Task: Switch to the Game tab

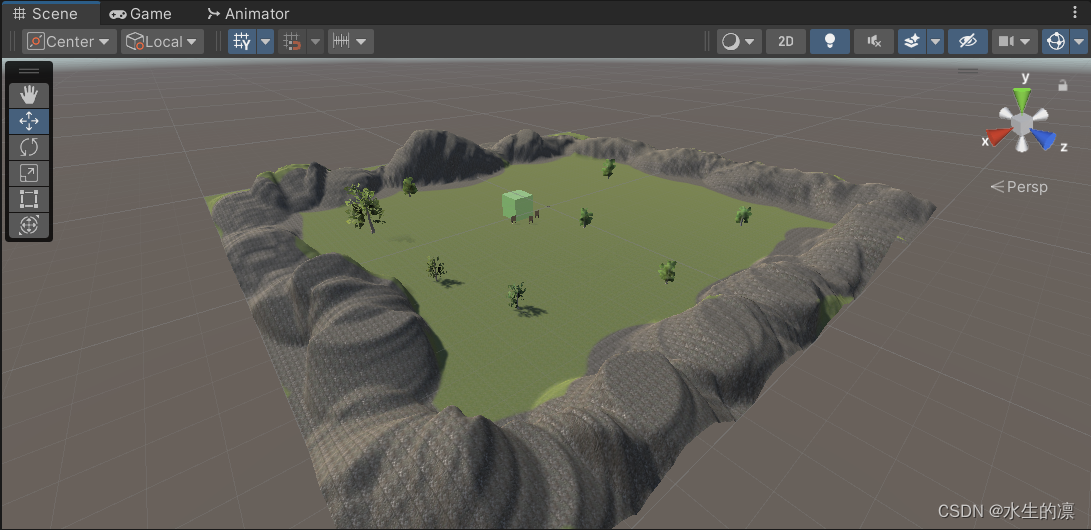Action: (x=141, y=13)
